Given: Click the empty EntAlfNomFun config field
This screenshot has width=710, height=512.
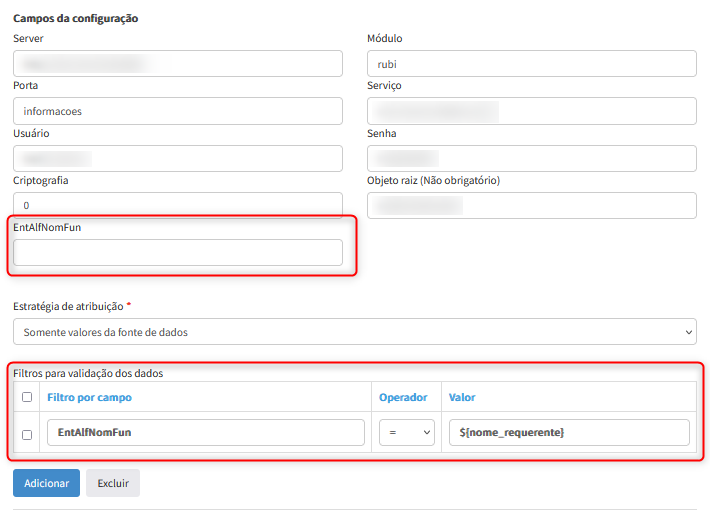Looking at the screenshot, I should (x=178, y=252).
